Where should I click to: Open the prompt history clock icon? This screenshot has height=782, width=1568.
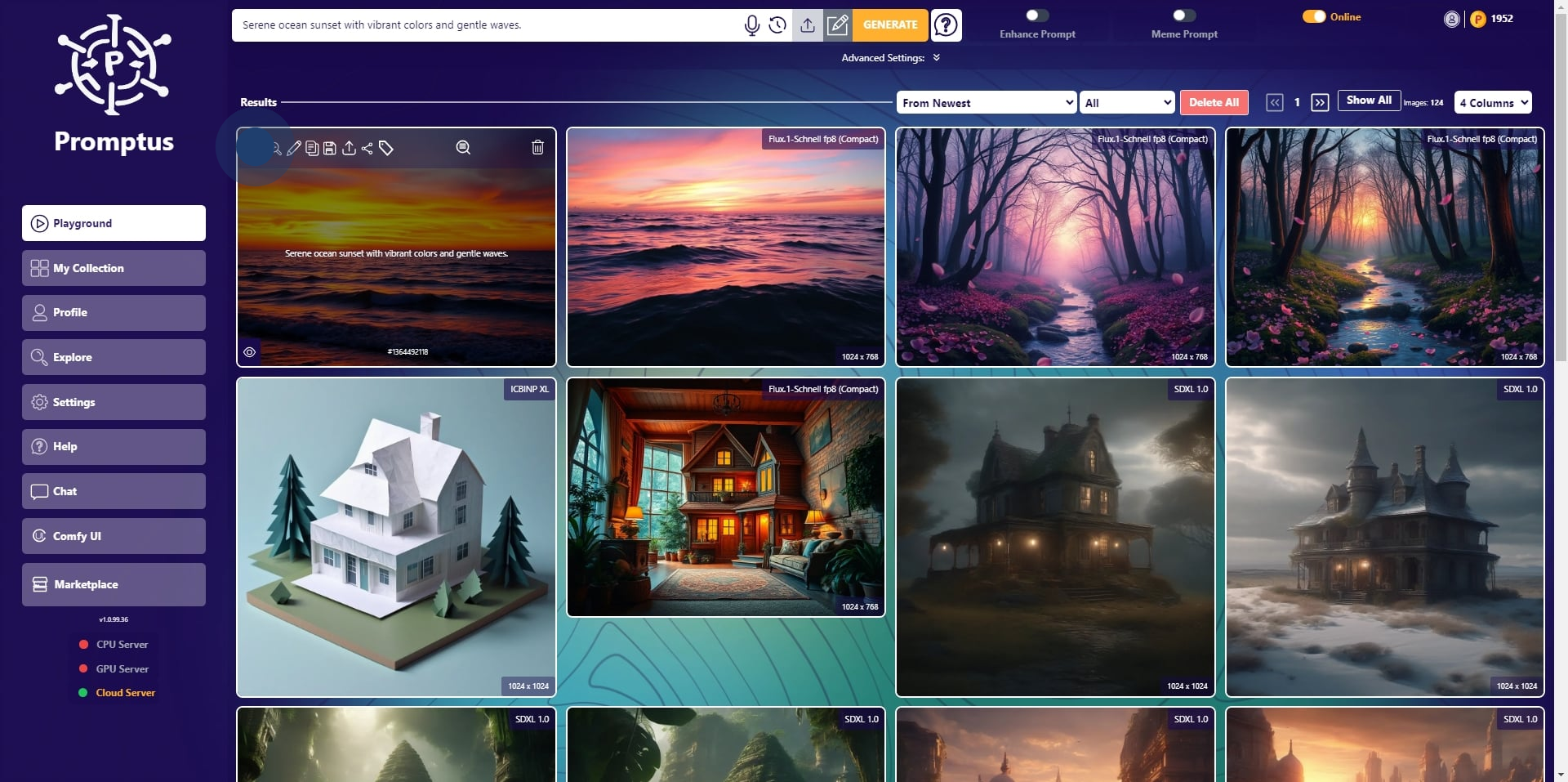777,25
